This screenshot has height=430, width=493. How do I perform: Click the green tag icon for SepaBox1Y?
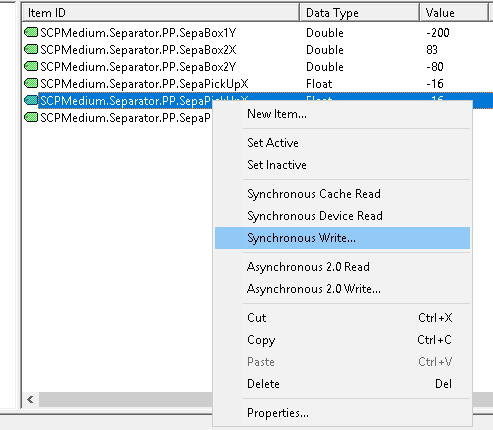coord(31,32)
